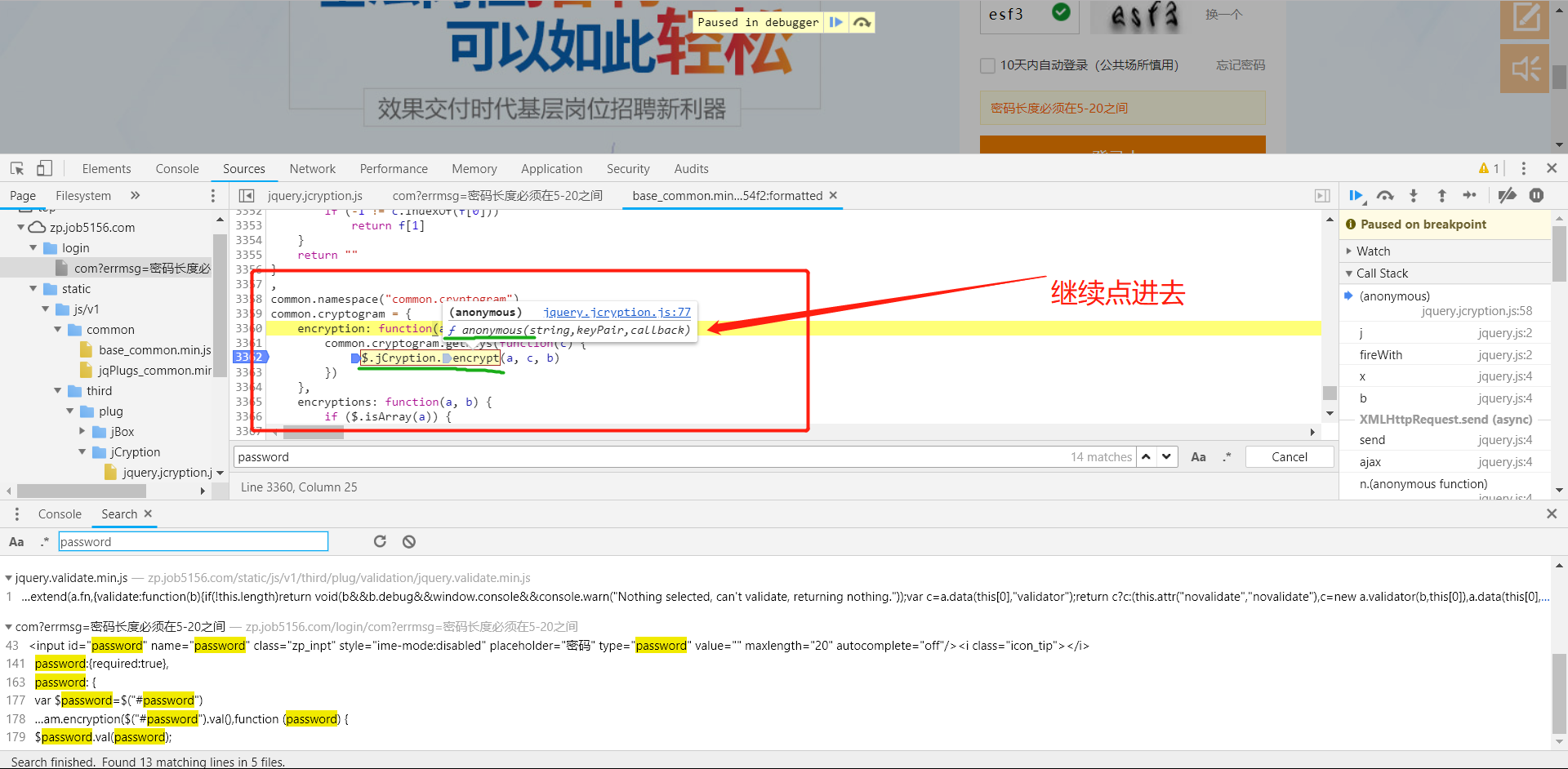Screen dimensions: 1568x769
Task: Open the Performance panel
Action: pos(394,169)
